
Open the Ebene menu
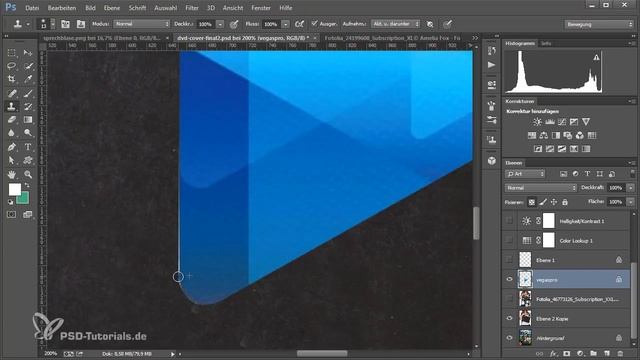click(112, 8)
